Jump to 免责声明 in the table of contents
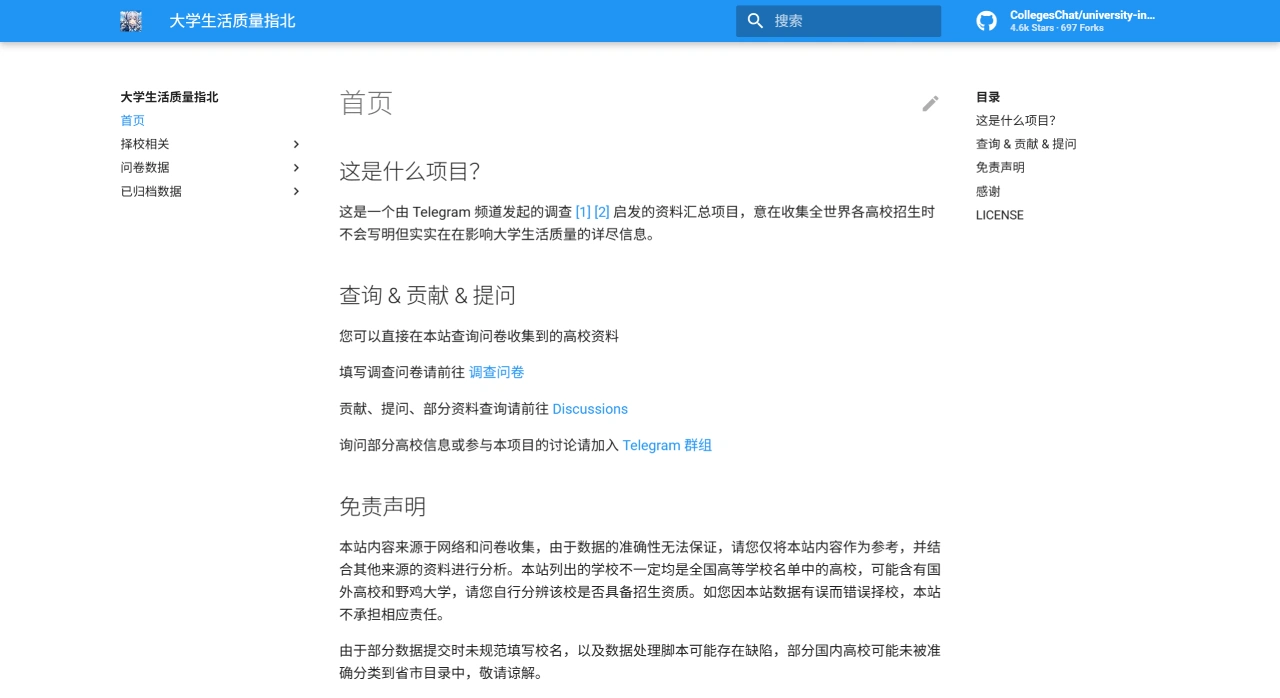1280x698 pixels. (x=1000, y=167)
